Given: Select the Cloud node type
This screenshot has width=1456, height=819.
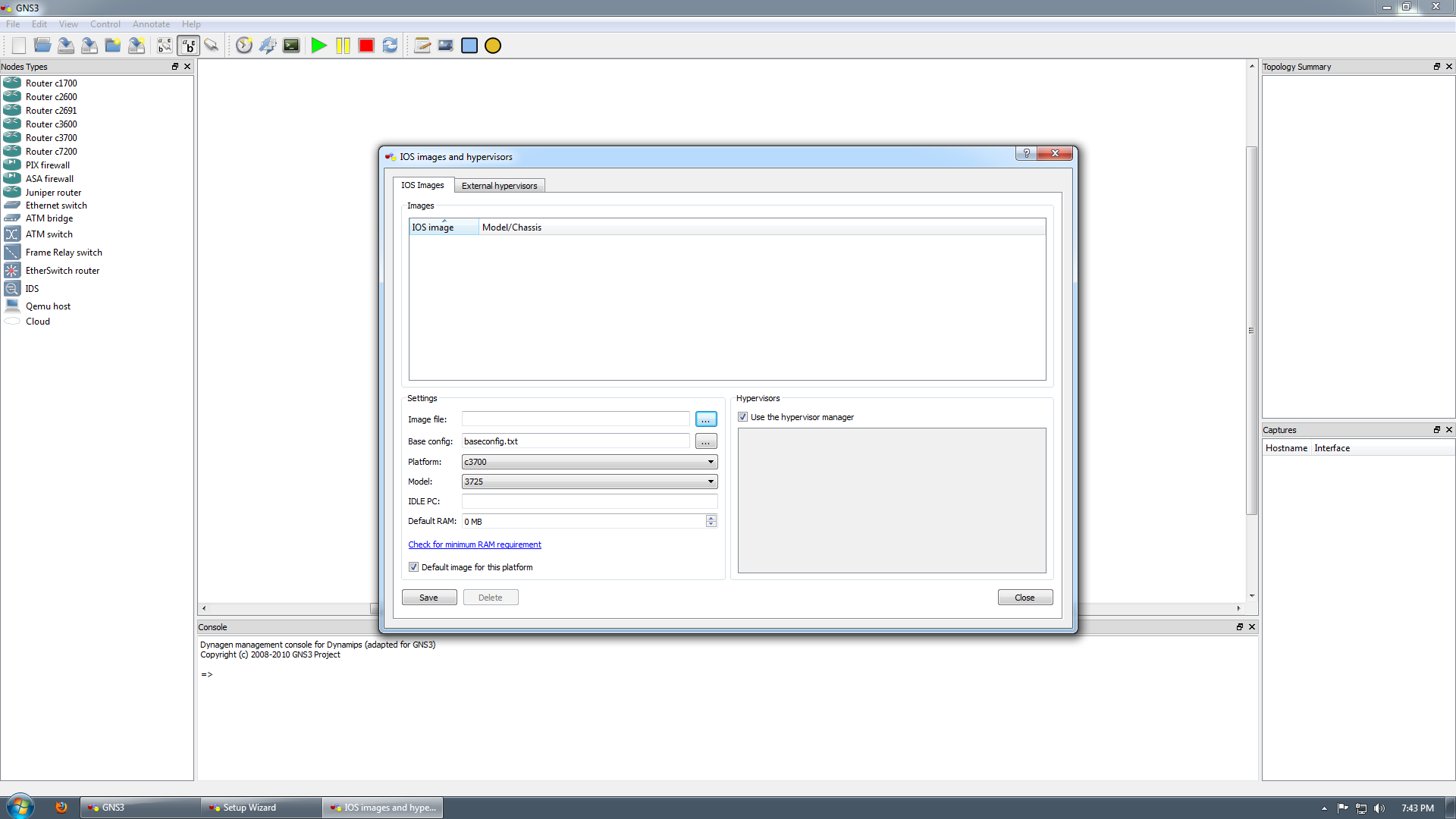Looking at the screenshot, I should point(38,322).
